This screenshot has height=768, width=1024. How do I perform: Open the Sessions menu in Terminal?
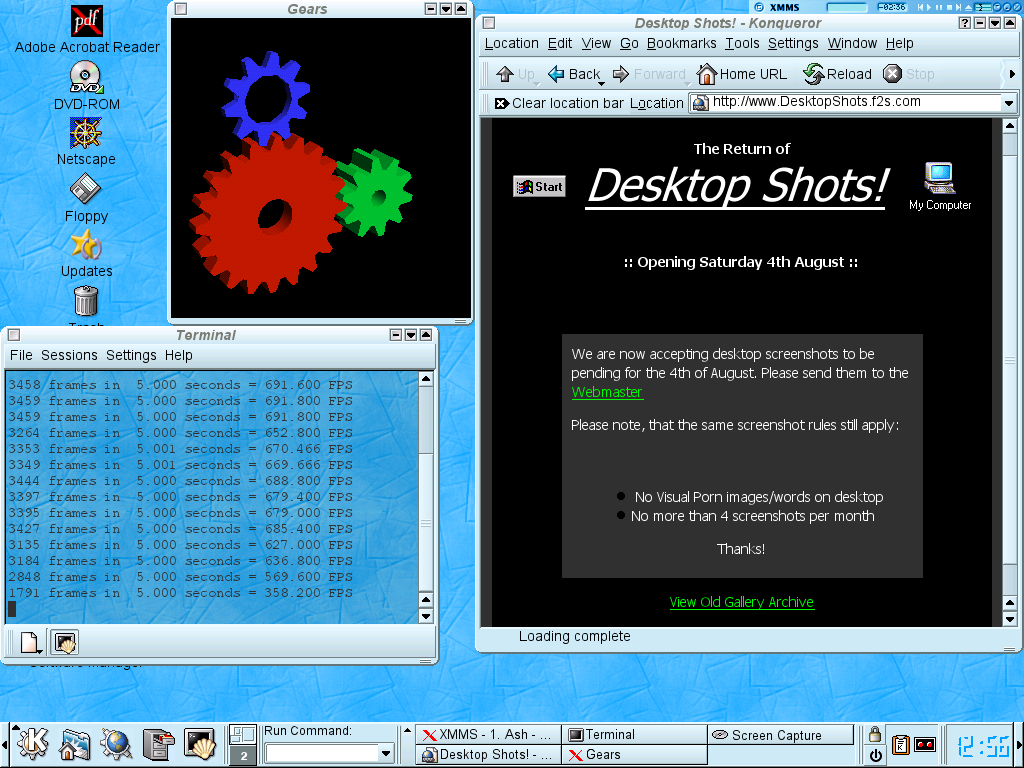(x=69, y=355)
